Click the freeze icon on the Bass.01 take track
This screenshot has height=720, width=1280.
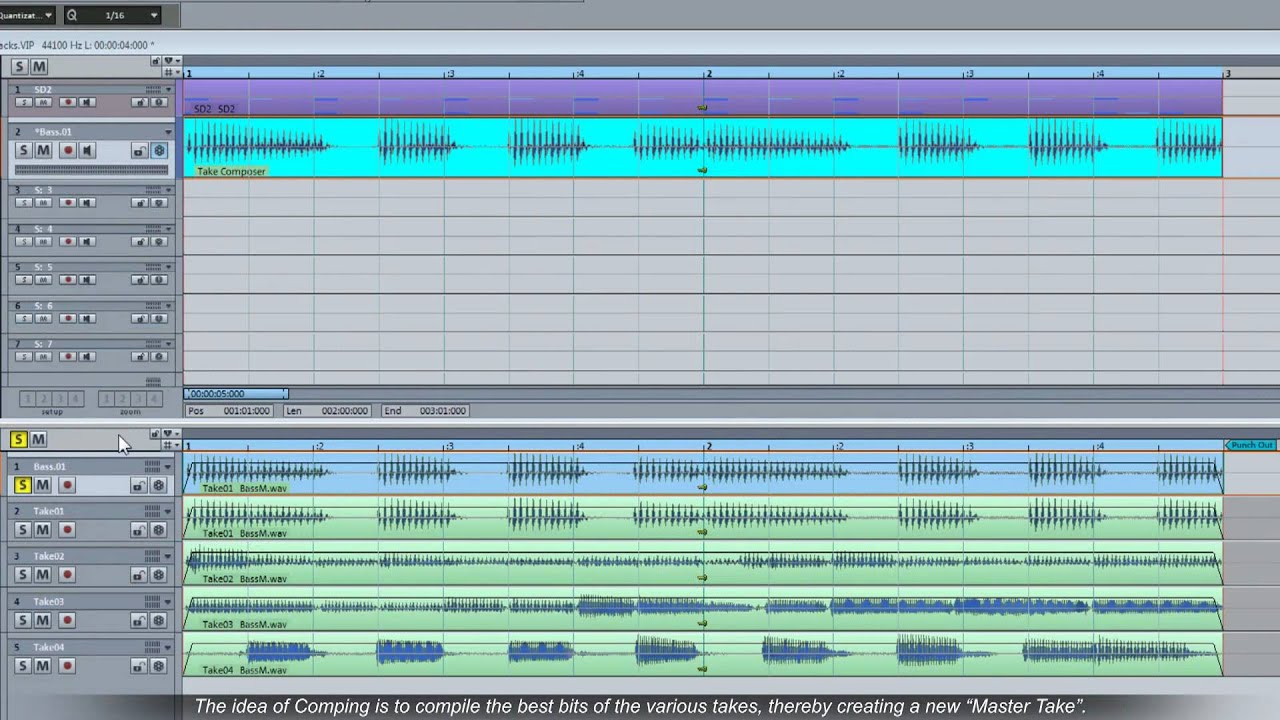[158, 486]
